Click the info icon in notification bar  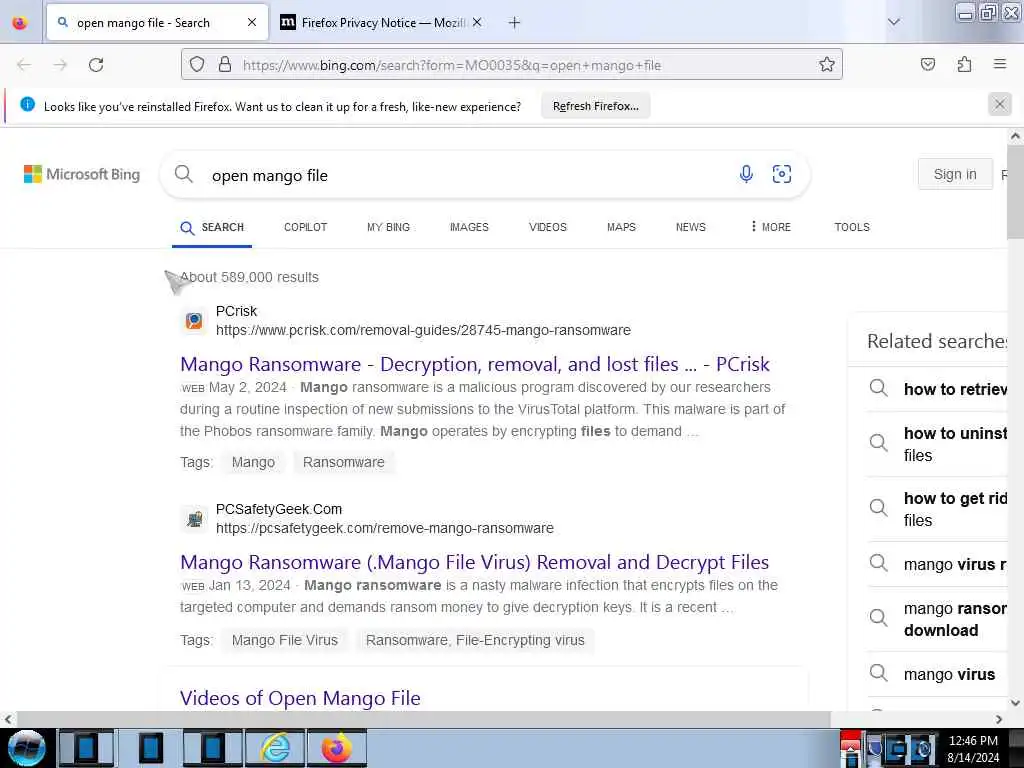click(x=27, y=104)
